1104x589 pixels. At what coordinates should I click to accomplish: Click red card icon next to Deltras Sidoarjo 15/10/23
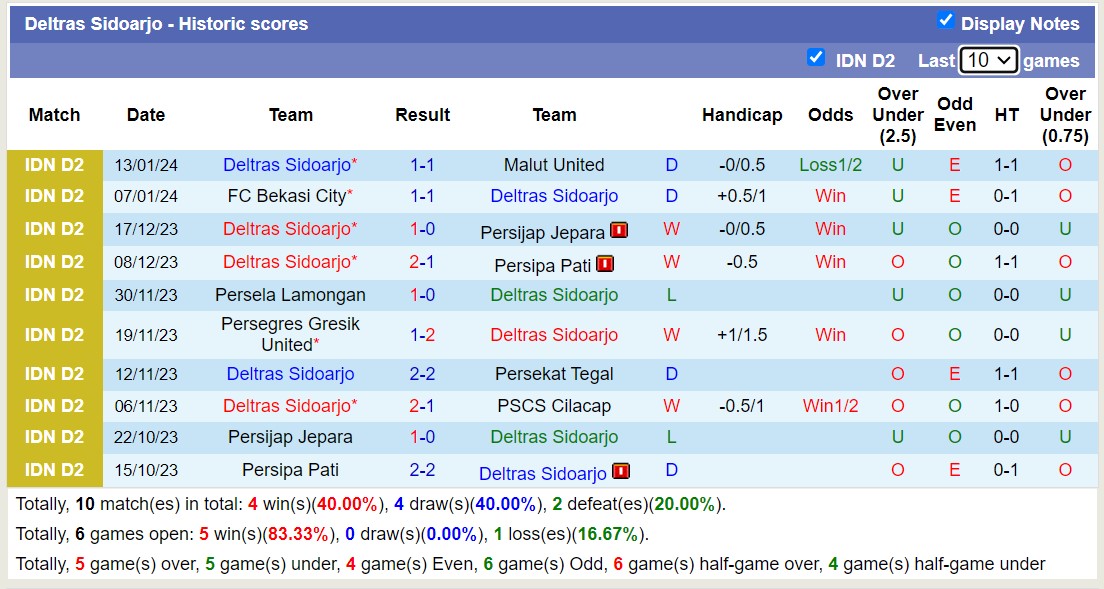coord(621,471)
